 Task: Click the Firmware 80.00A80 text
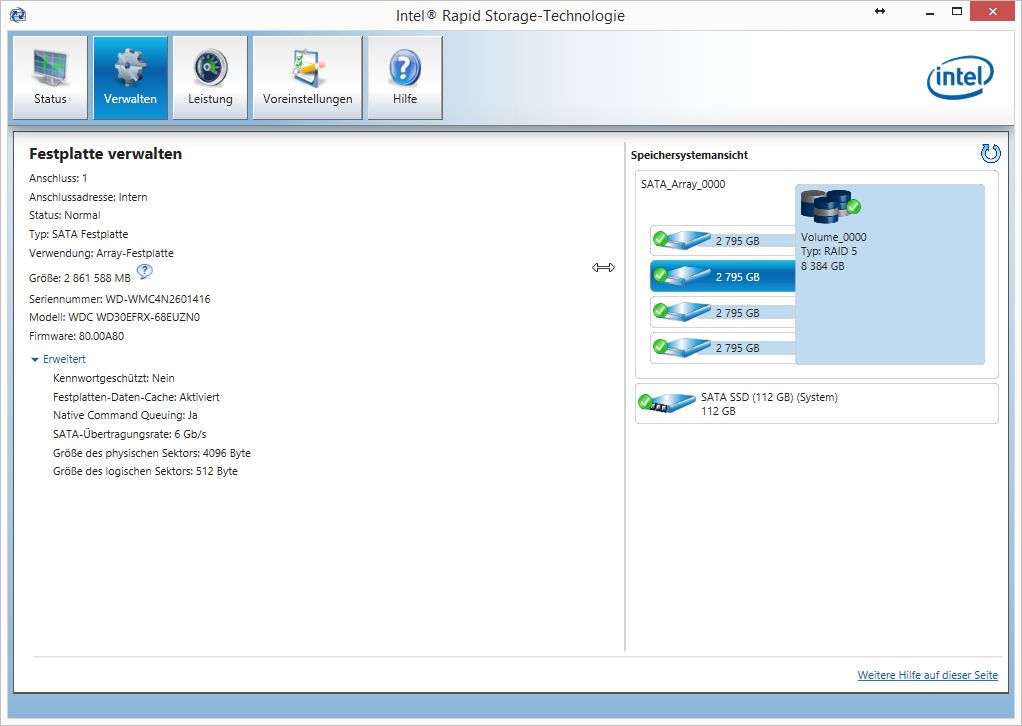[x=76, y=336]
